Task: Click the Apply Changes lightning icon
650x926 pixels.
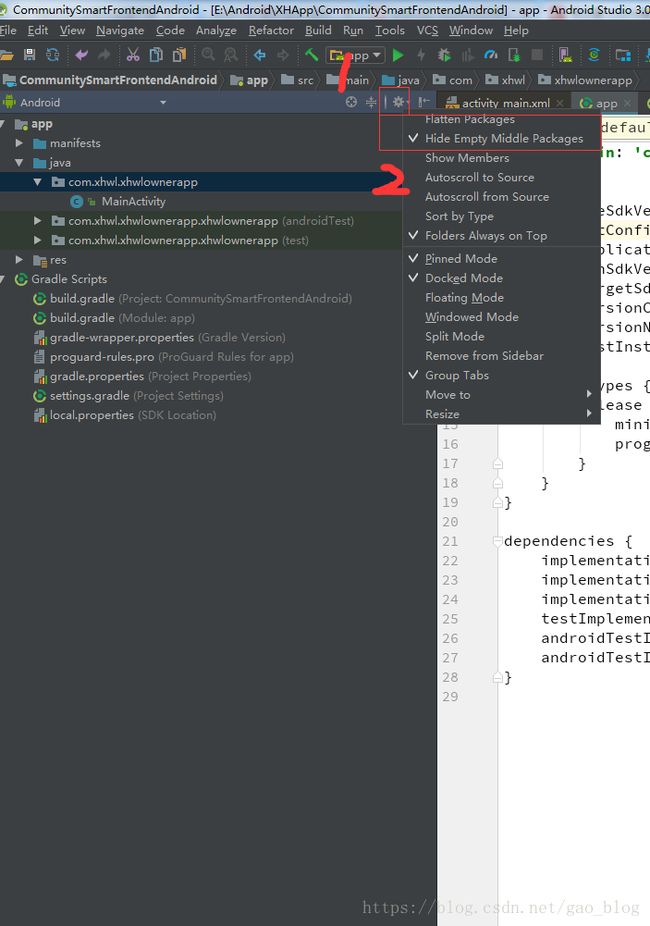Action: (421, 55)
